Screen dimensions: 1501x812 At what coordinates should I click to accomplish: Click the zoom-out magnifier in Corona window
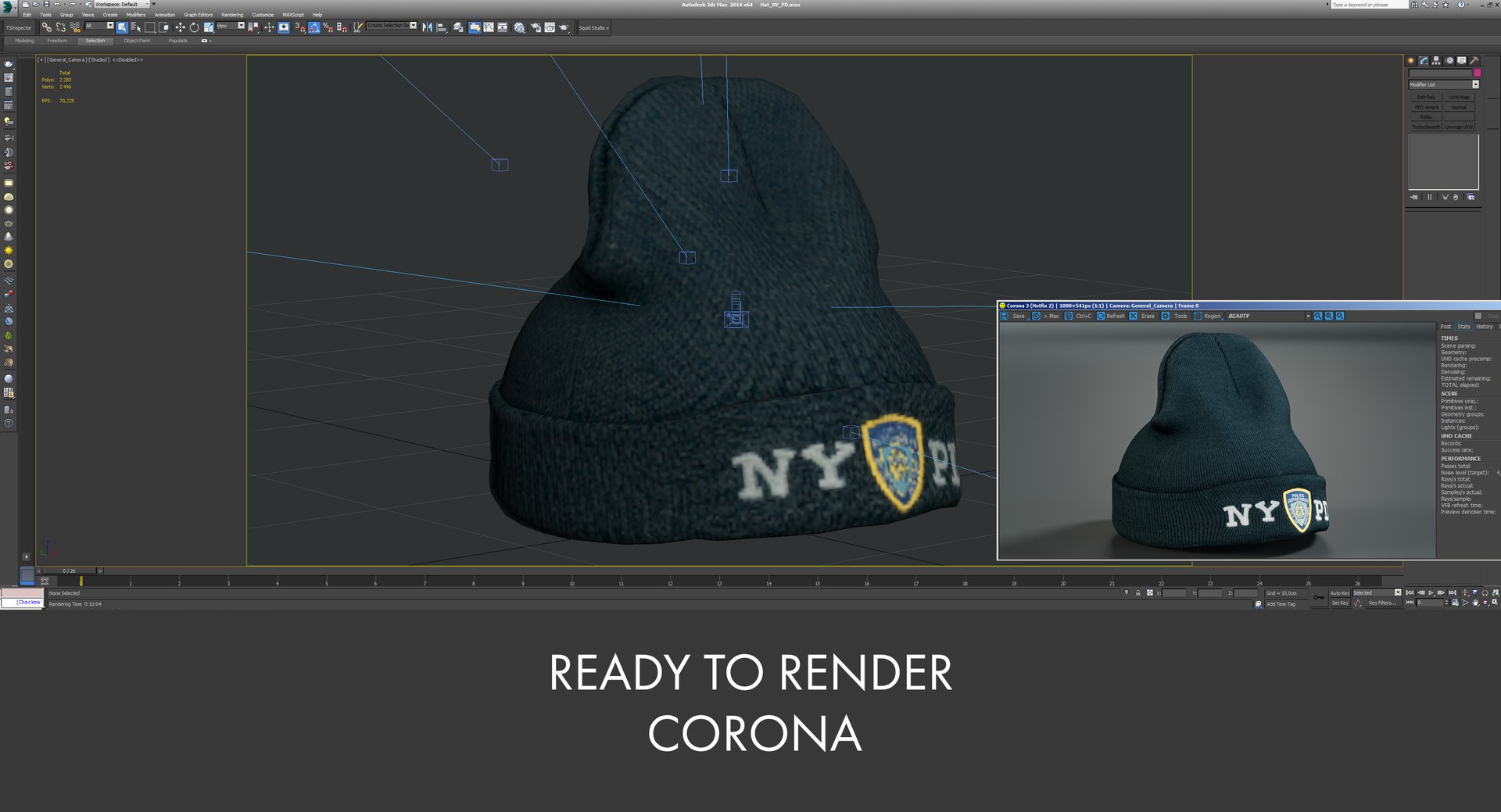coord(1329,316)
